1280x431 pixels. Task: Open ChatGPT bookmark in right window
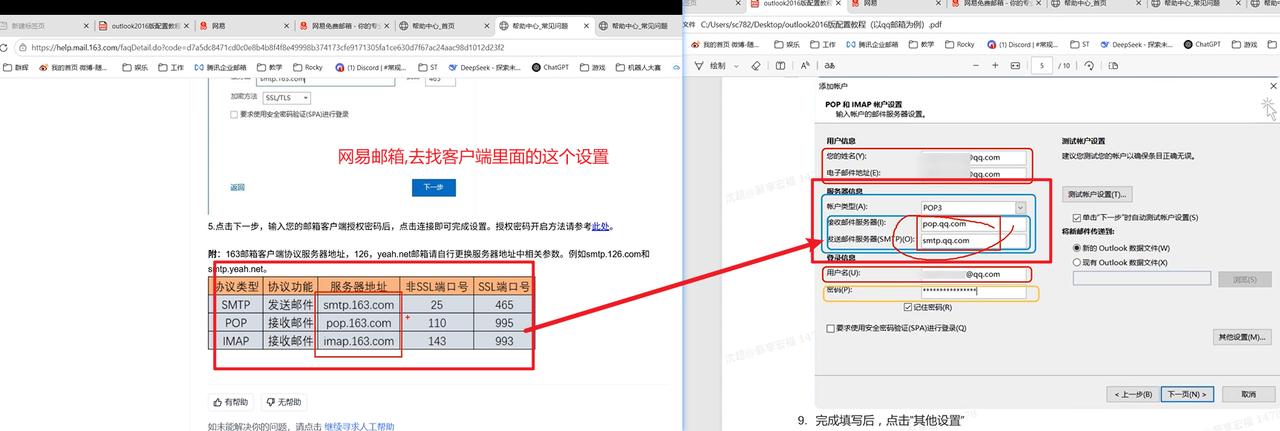coord(1202,44)
